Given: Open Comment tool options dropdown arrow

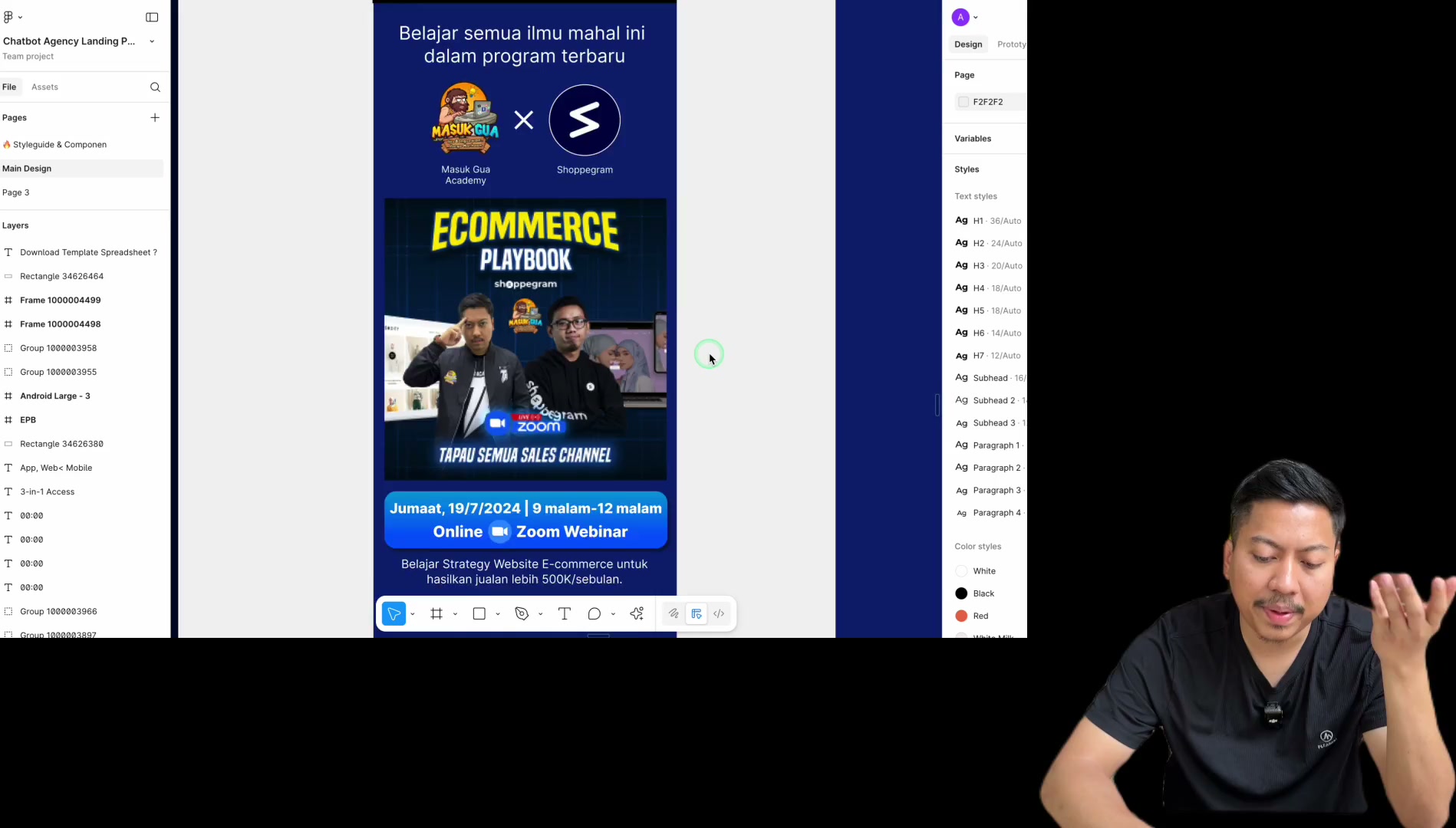Looking at the screenshot, I should [x=613, y=614].
